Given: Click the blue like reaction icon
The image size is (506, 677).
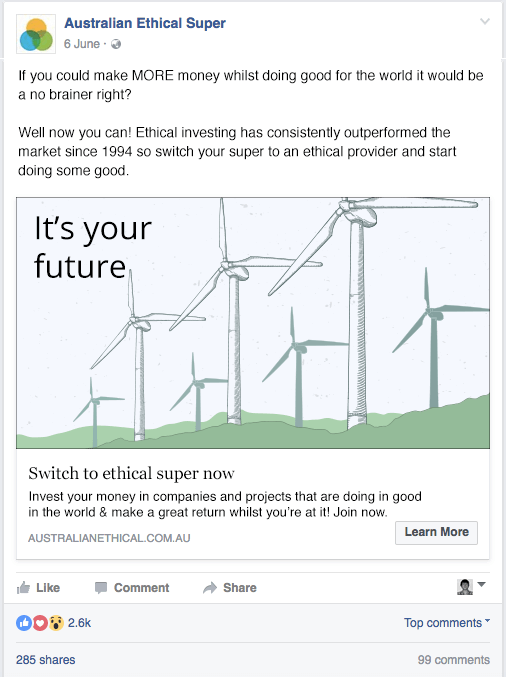Looking at the screenshot, I should coord(24,623).
